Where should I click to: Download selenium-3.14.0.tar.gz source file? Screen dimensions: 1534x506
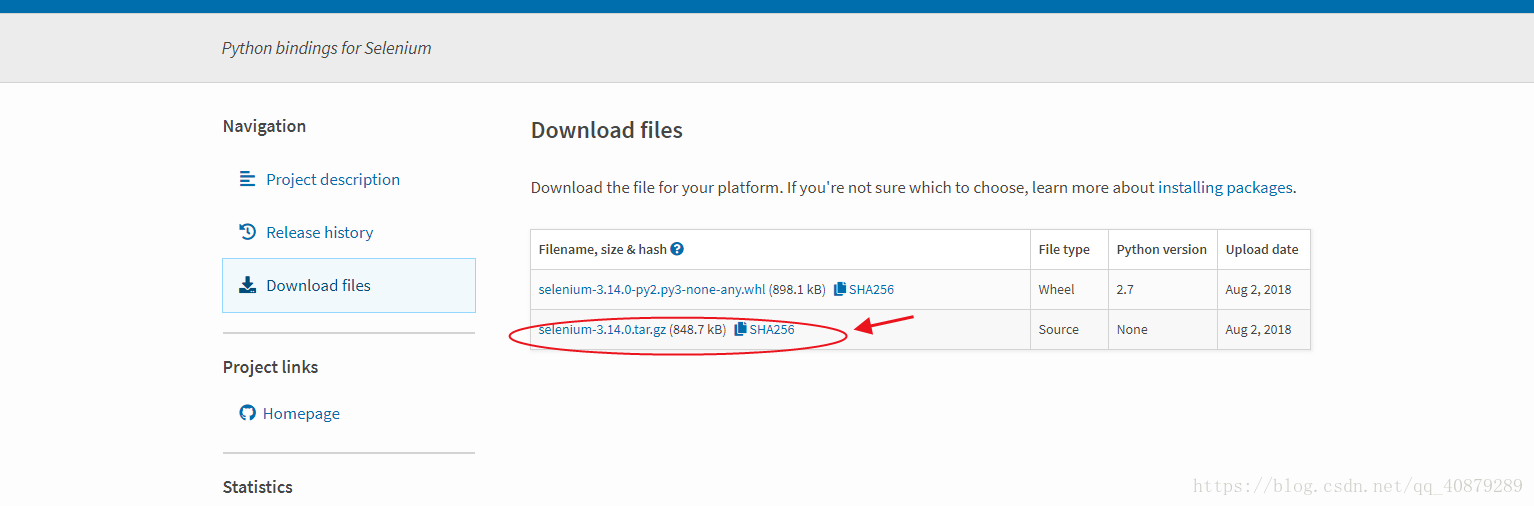coord(602,330)
